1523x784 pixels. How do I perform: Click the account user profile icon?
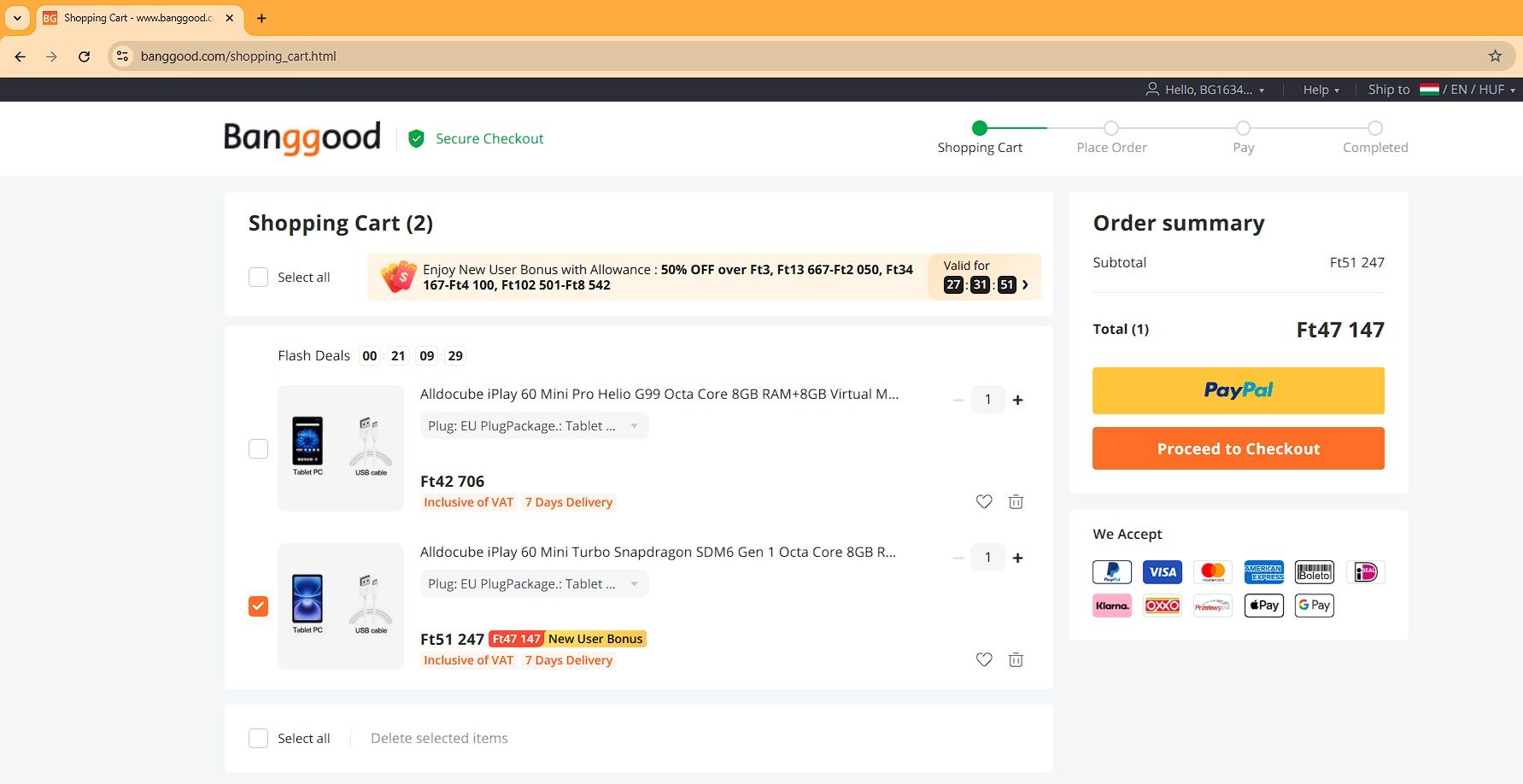pos(1152,89)
